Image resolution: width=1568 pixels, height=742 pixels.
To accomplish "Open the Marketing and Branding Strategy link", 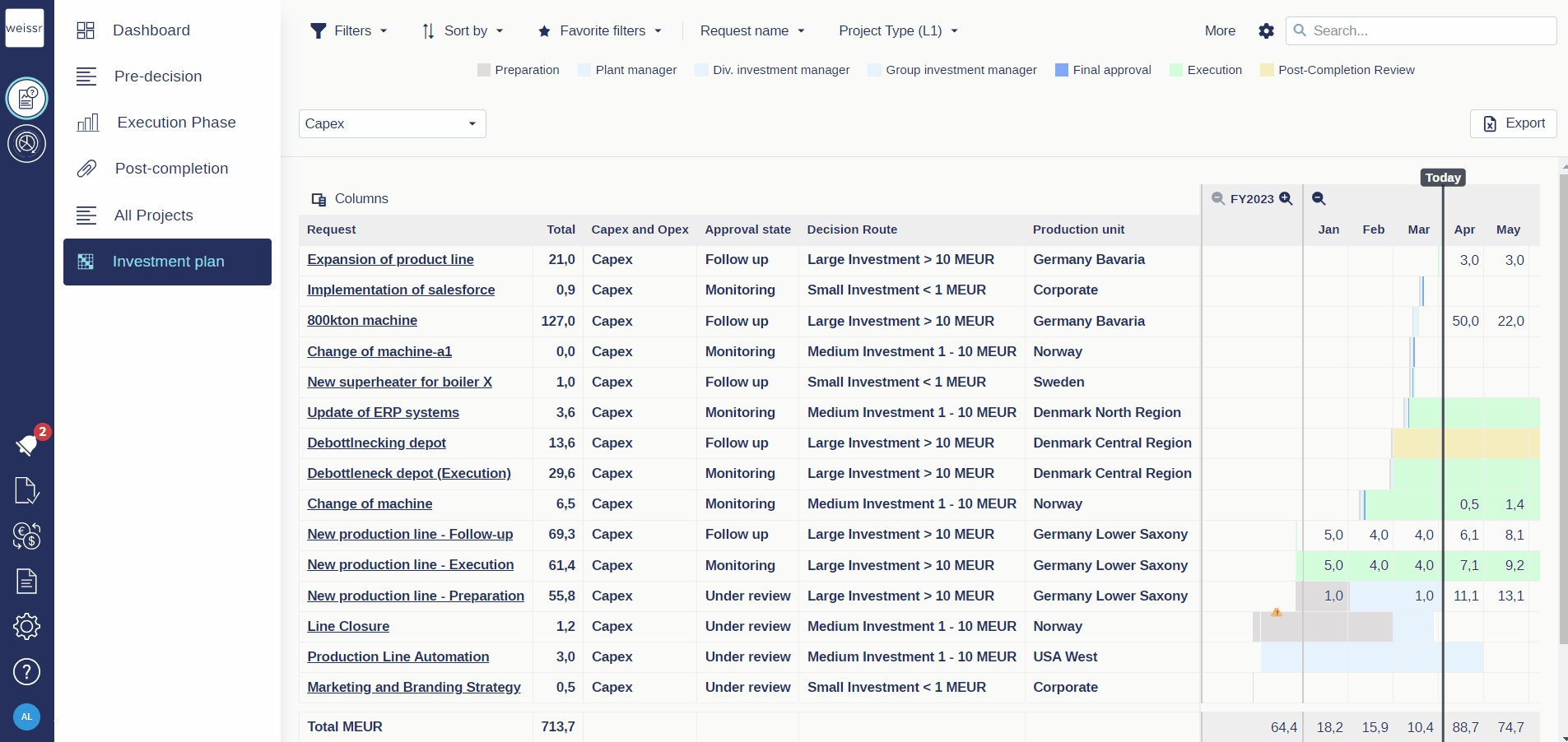I will pos(414,688).
